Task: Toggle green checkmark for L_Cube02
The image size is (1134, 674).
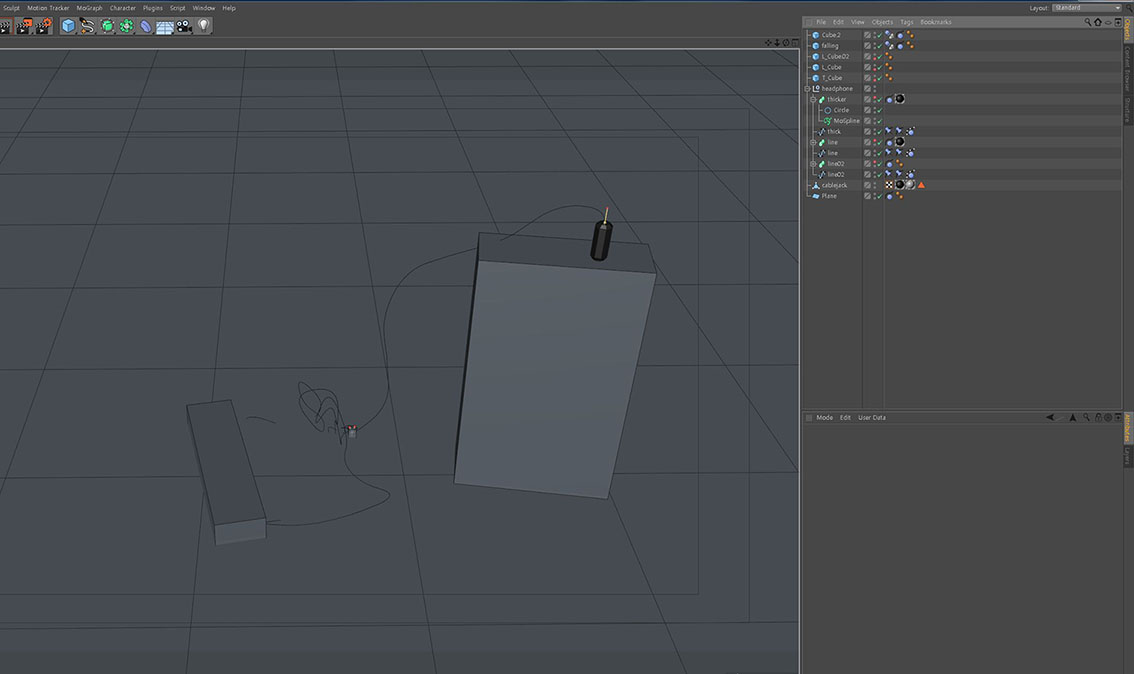Action: [879, 56]
